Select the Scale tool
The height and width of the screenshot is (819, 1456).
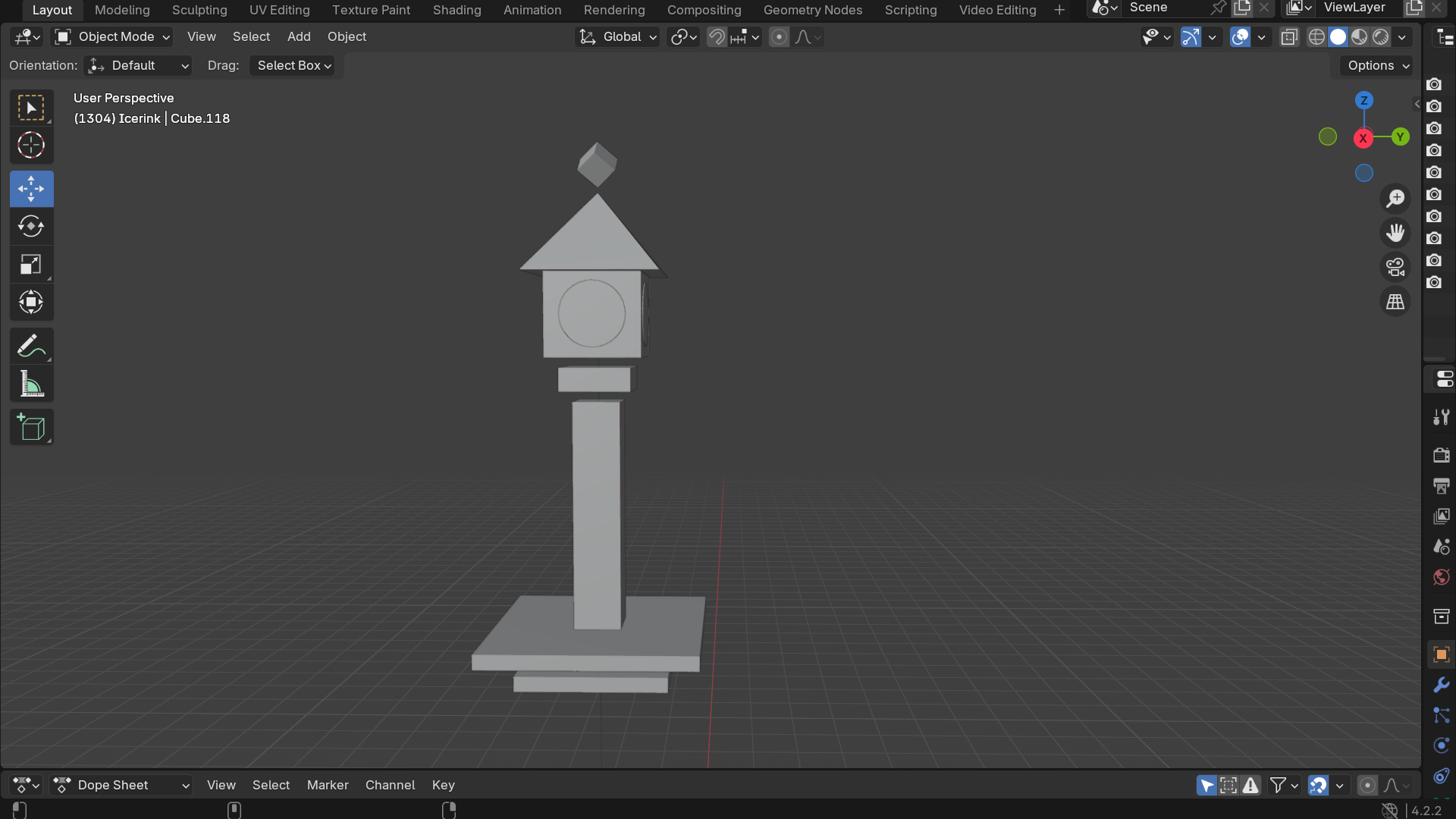pos(31,265)
